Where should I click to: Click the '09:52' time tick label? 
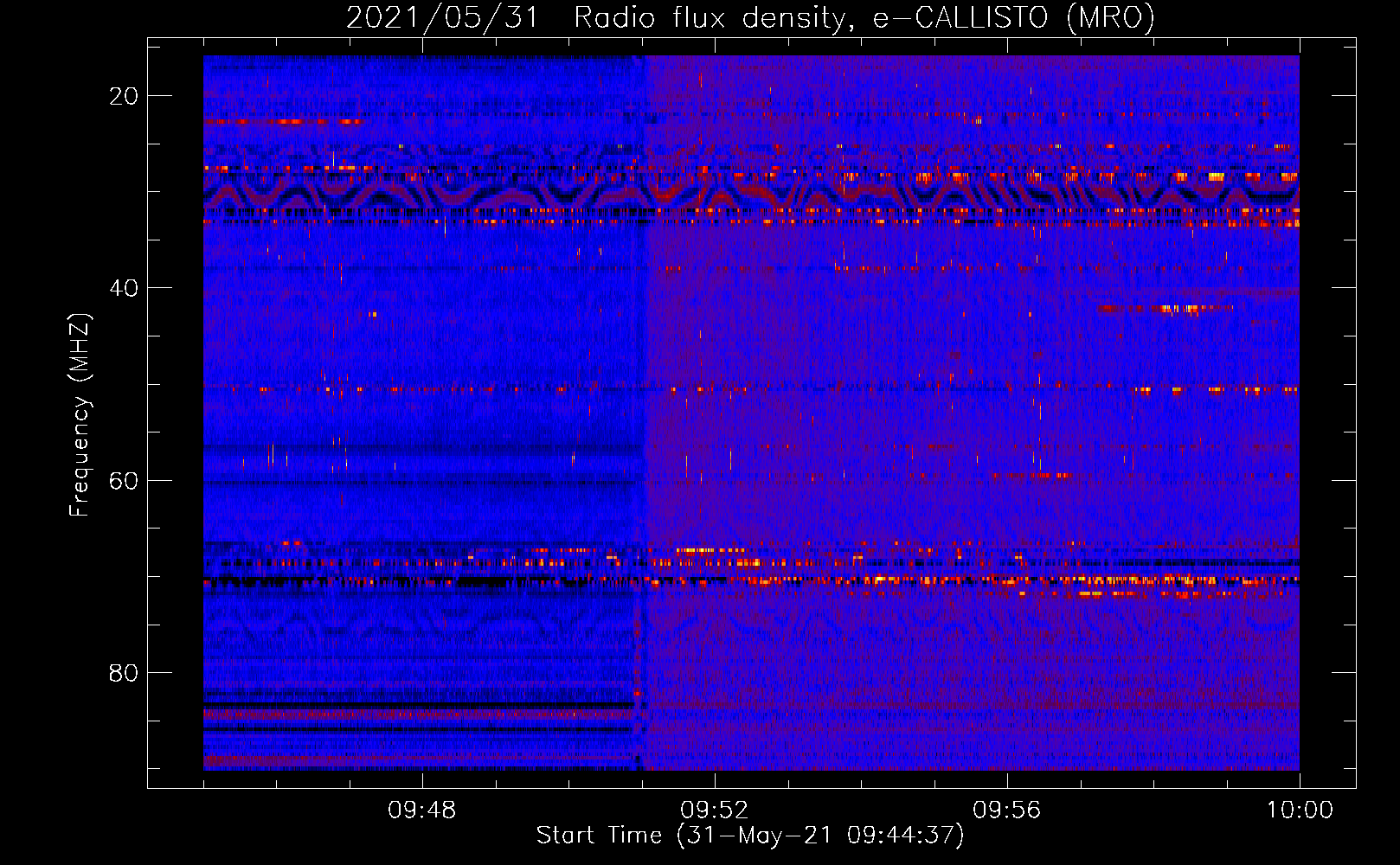[715, 811]
